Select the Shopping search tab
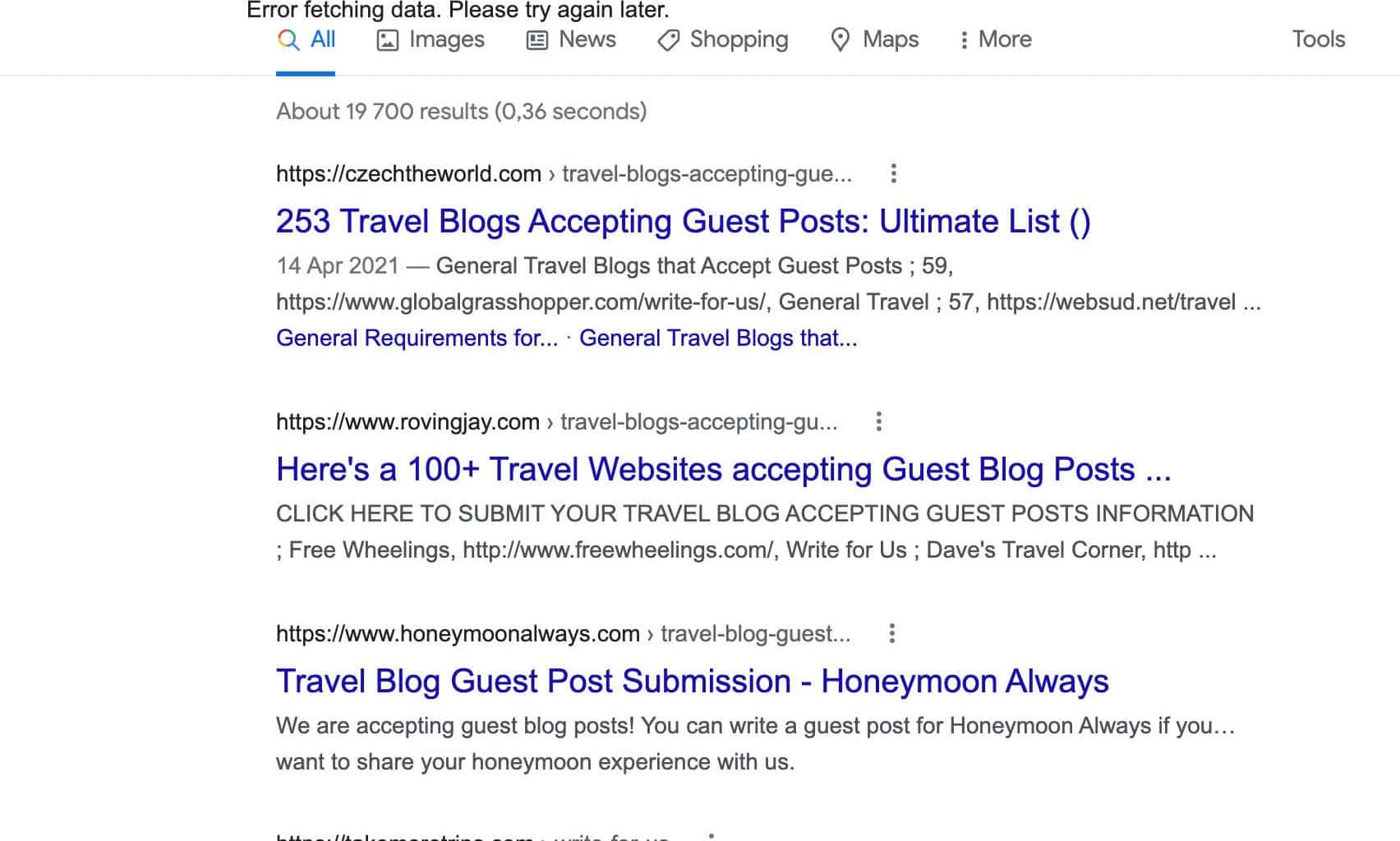This screenshot has height=841, width=1400. (739, 39)
